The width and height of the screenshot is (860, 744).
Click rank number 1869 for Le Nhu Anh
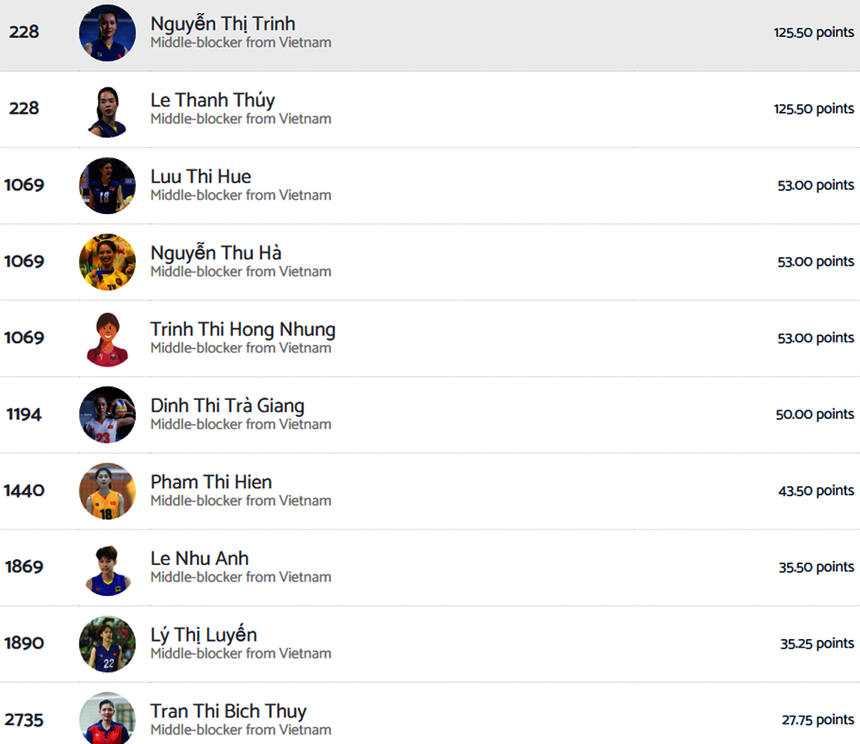pos(24,567)
